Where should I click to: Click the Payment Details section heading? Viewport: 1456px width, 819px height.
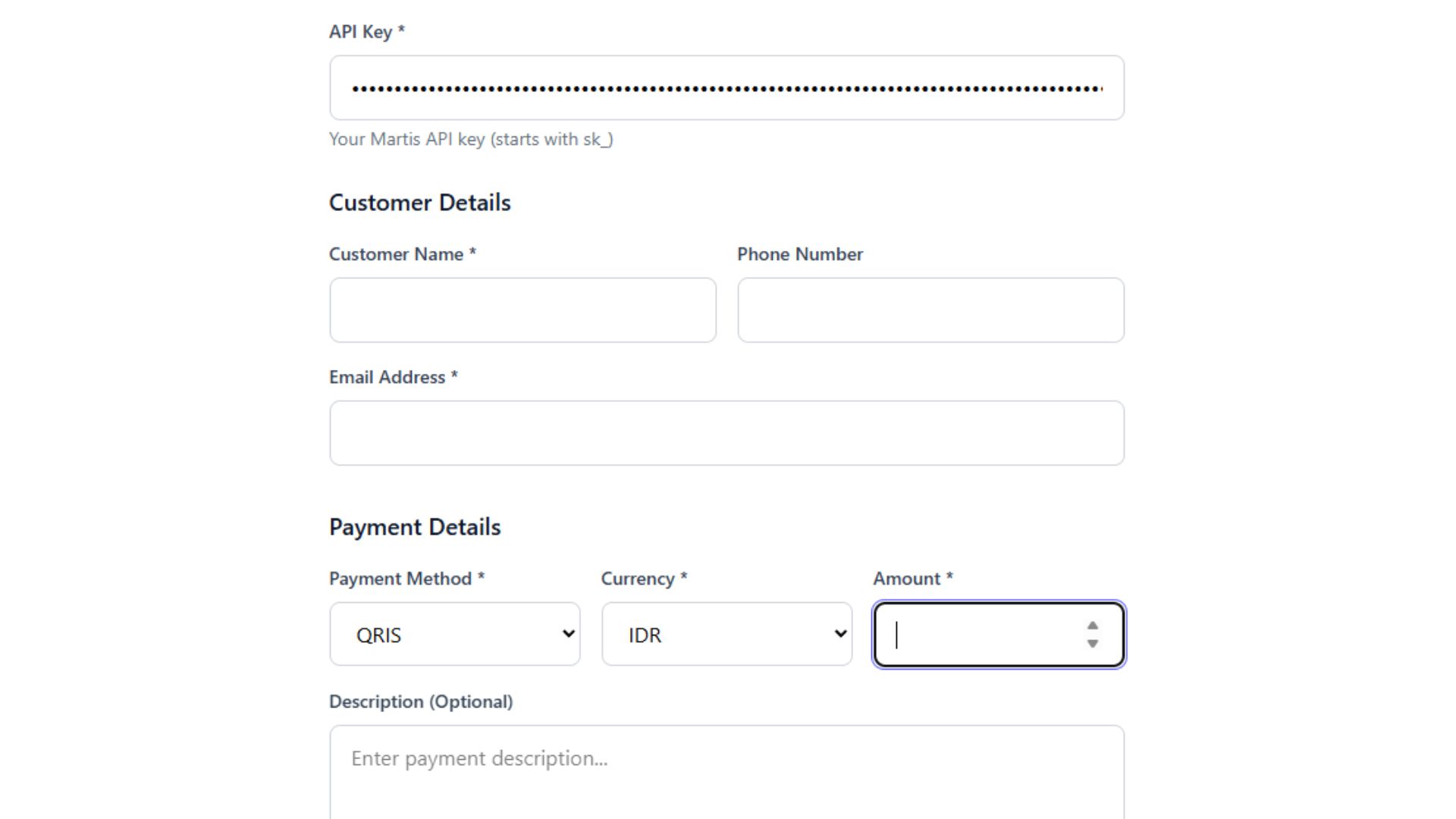coord(414,526)
